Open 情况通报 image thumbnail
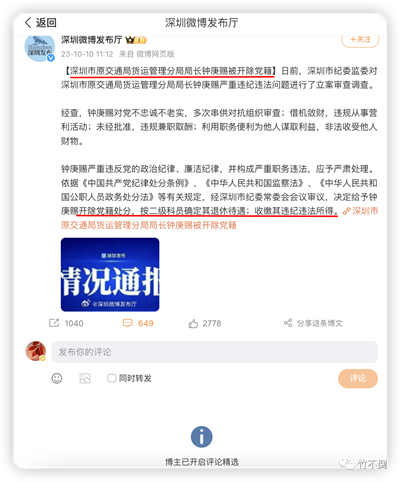Image resolution: width=400 pixels, height=482 pixels. tap(110, 275)
